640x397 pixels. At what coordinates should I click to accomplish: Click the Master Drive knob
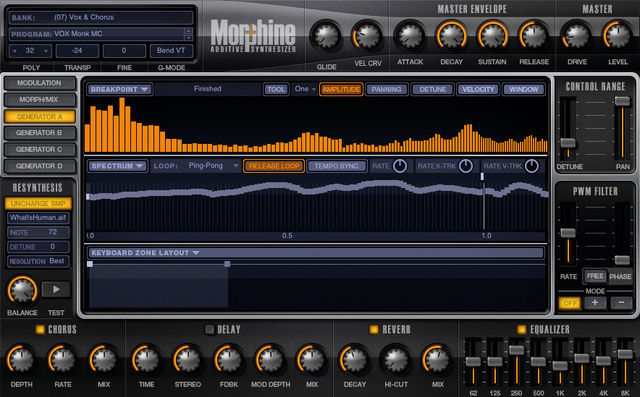tap(577, 36)
